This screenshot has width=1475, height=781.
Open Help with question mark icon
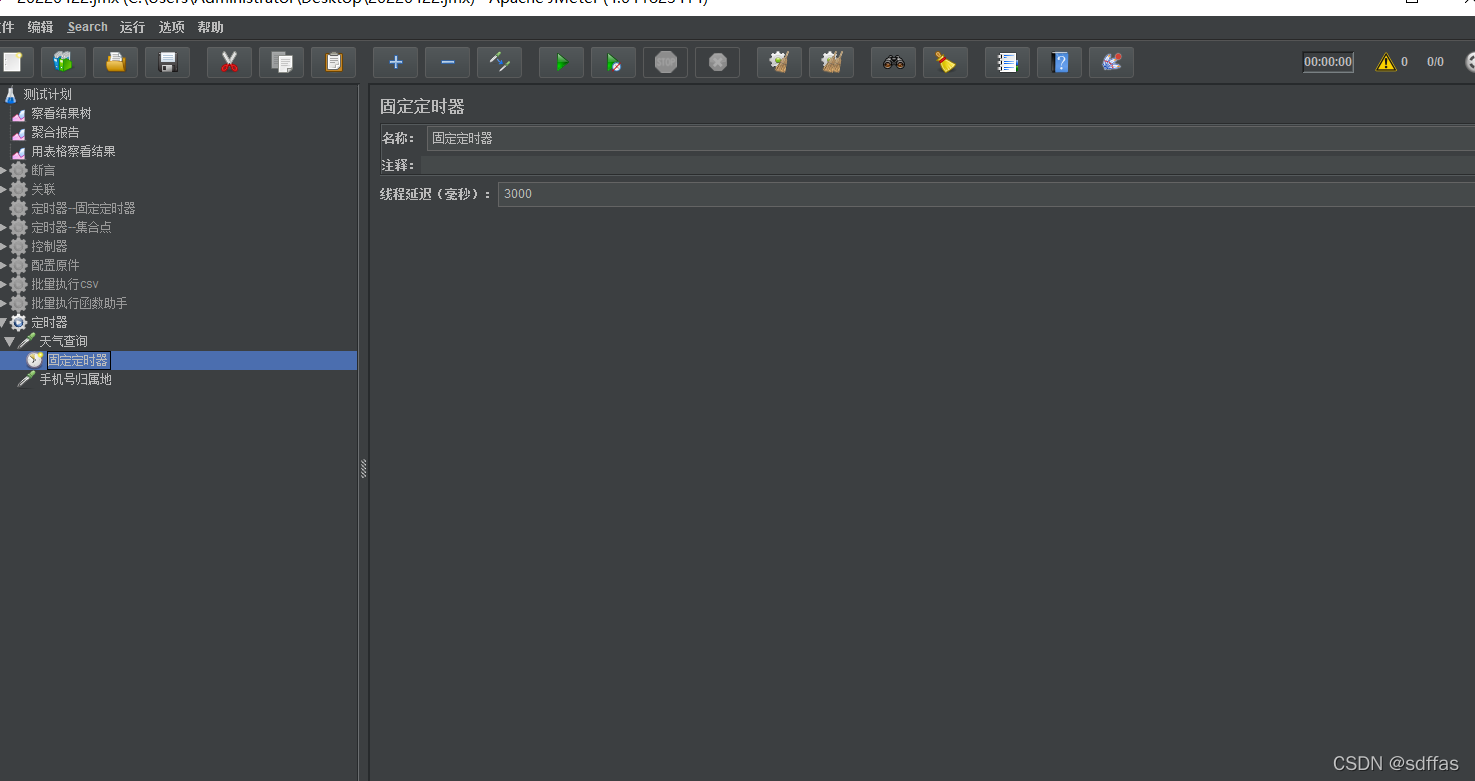[x=1059, y=62]
